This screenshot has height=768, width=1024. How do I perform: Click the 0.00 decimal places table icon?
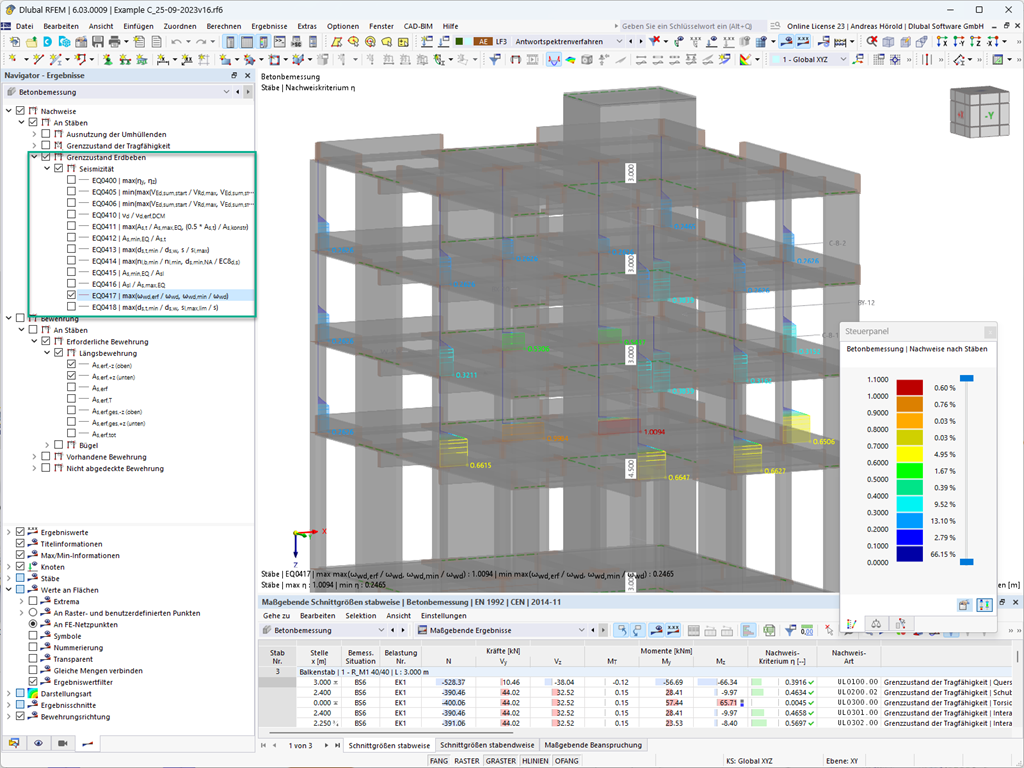click(x=807, y=630)
